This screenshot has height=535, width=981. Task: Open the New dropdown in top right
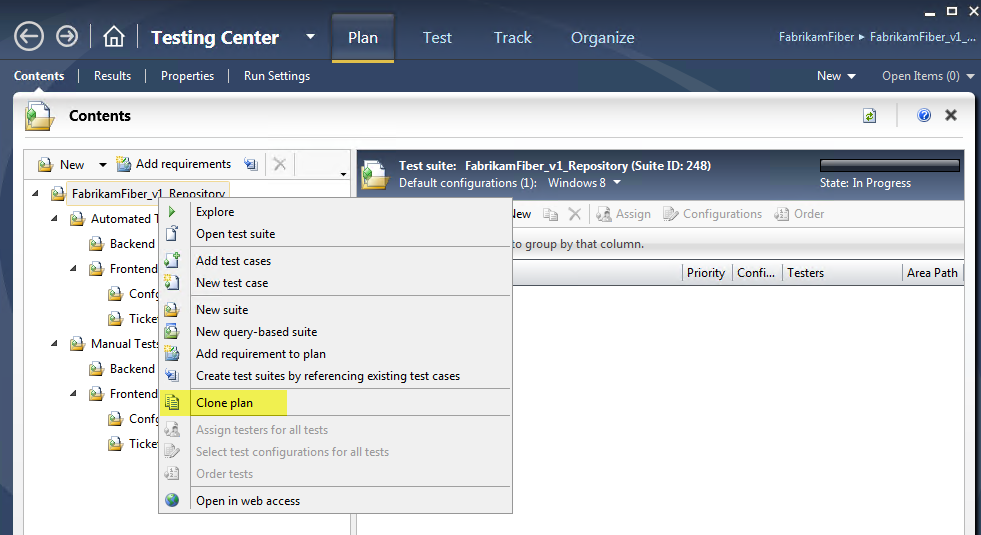836,76
